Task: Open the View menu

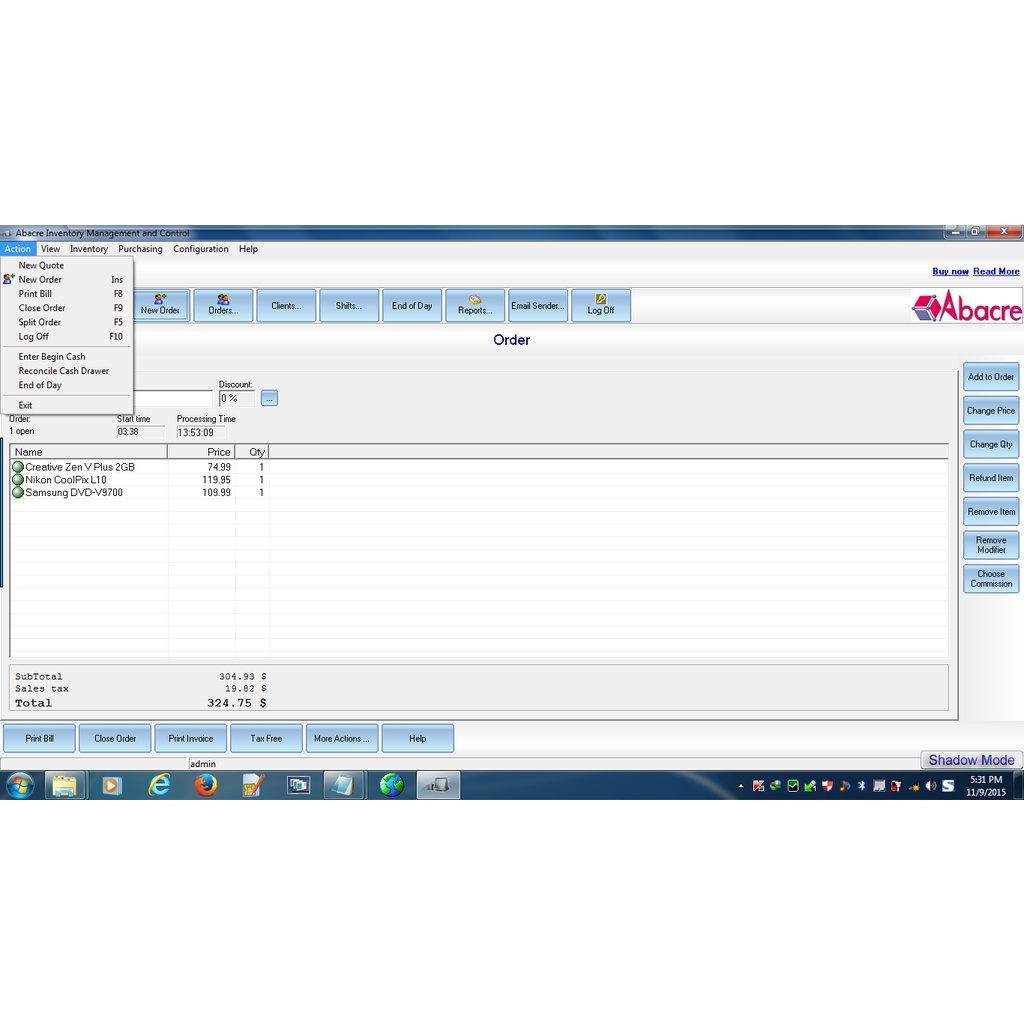Action: point(50,249)
